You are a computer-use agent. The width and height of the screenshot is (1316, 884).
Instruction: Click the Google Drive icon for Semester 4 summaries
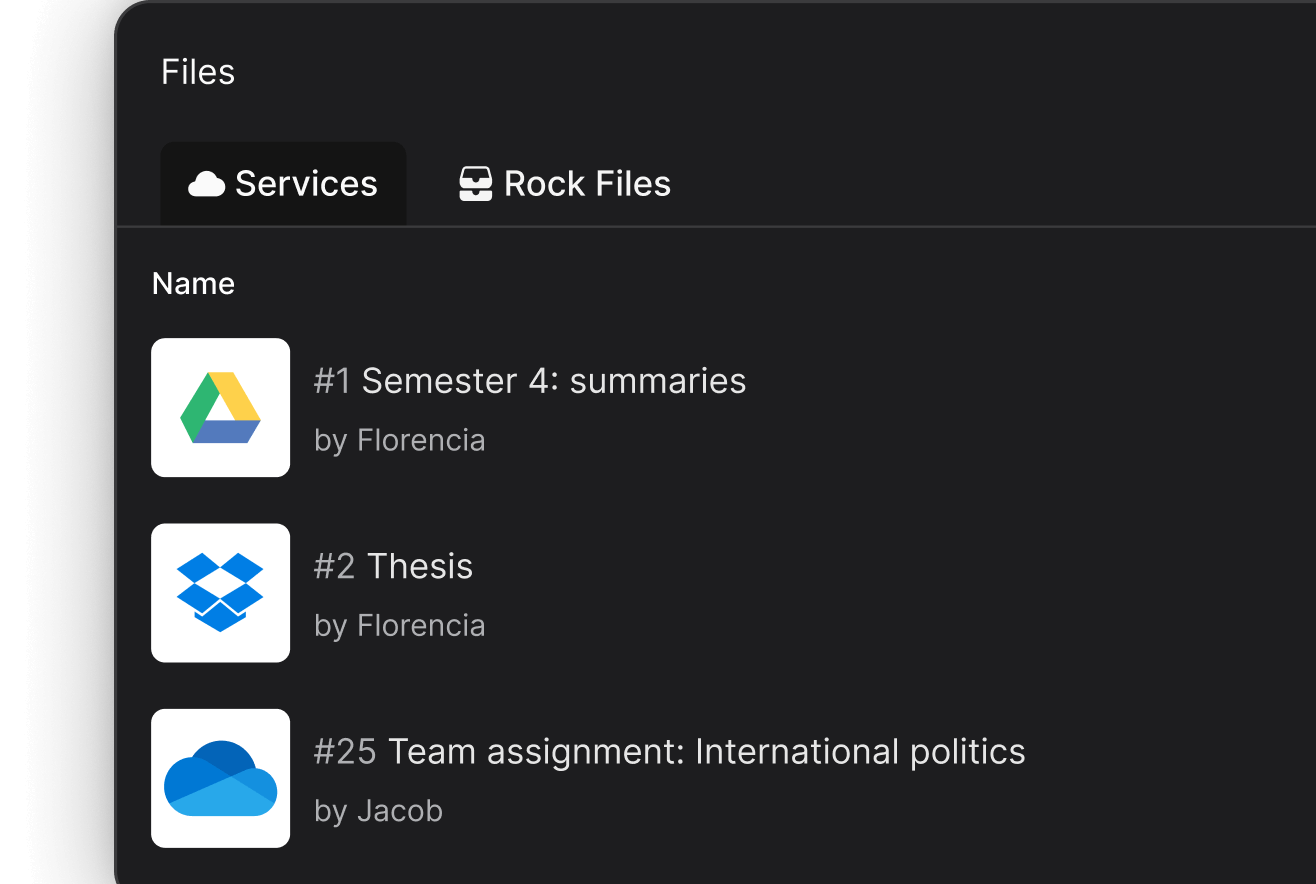click(220, 407)
